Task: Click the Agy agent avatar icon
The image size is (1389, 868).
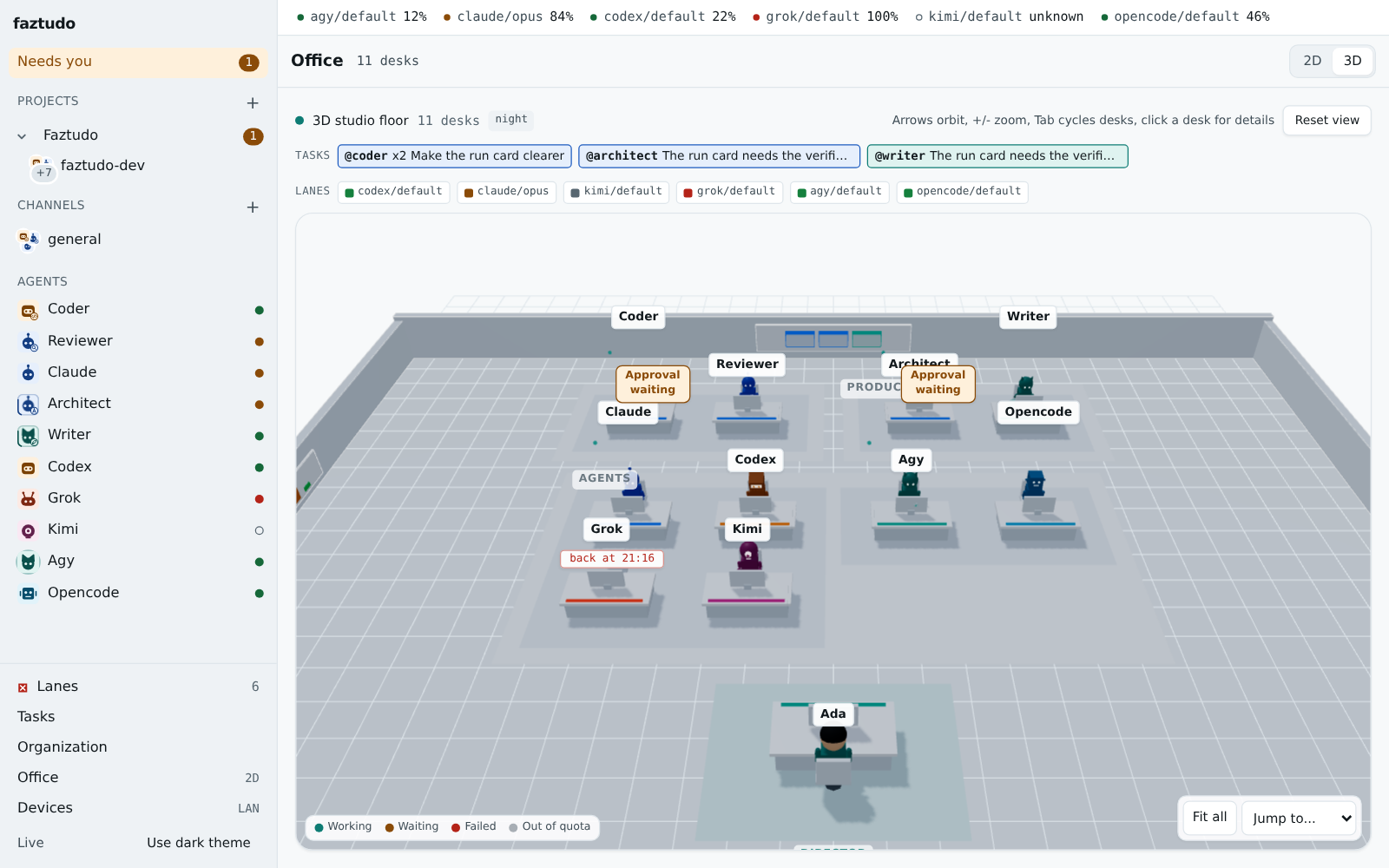Action: 29,562
